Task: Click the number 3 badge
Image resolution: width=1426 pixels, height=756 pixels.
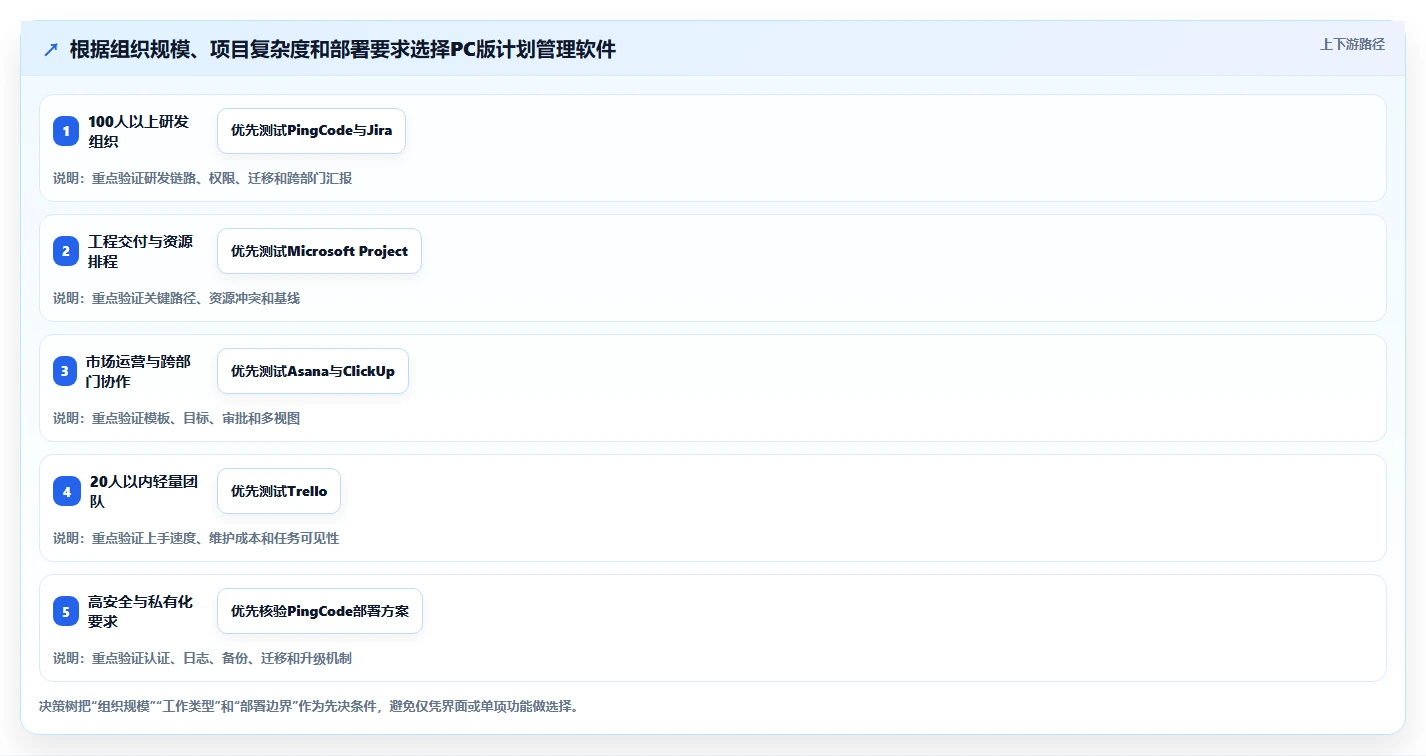Action: (66, 371)
